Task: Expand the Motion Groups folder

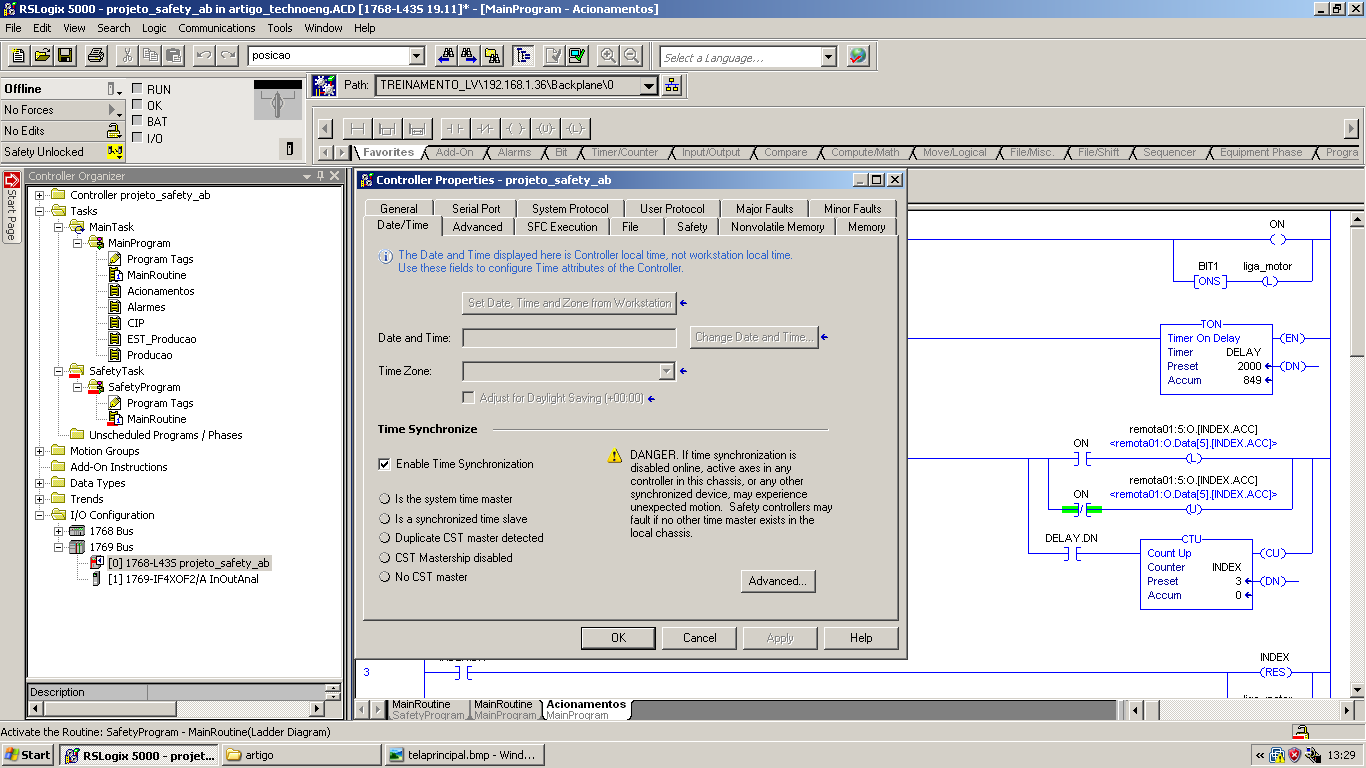Action: pos(40,451)
